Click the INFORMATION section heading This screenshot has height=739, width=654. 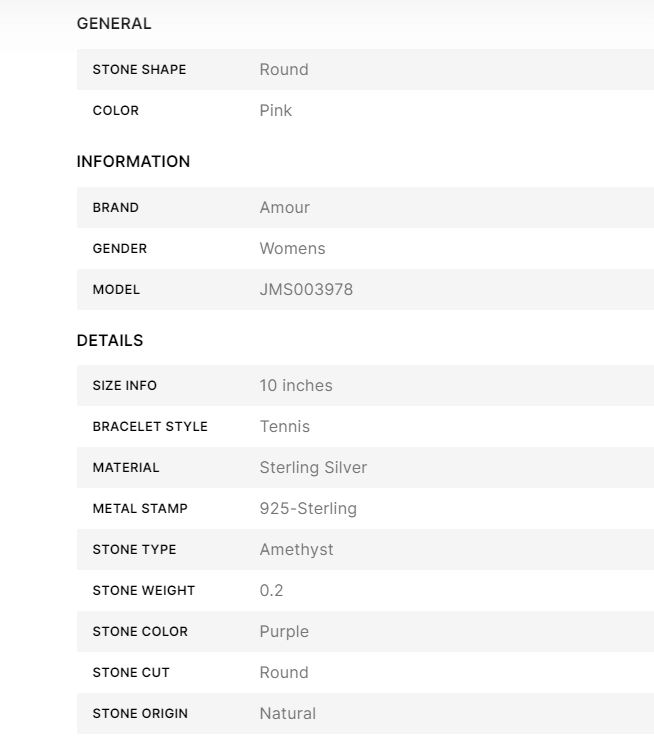click(133, 162)
